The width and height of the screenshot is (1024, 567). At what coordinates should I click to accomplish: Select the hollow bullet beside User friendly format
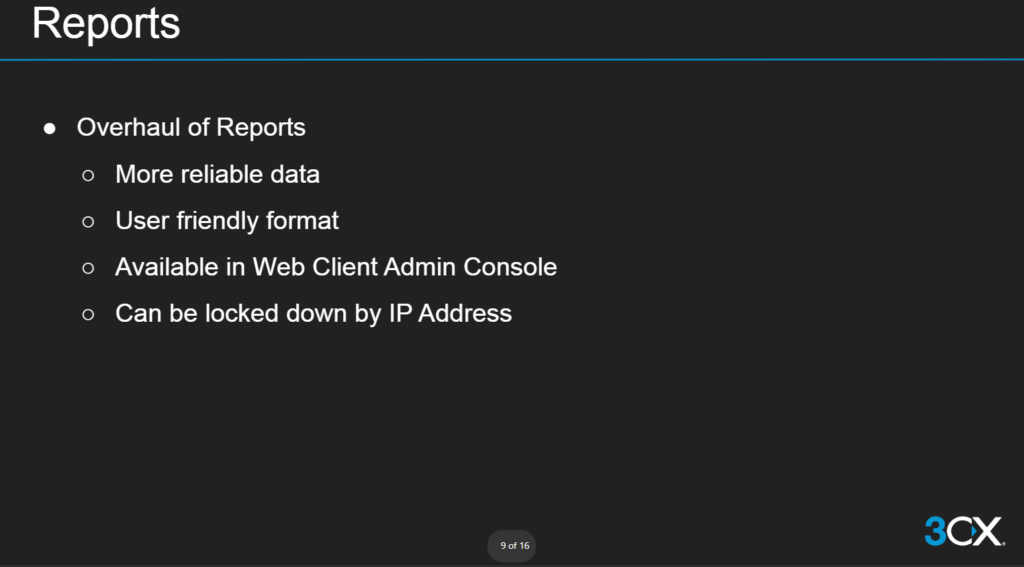(x=88, y=221)
